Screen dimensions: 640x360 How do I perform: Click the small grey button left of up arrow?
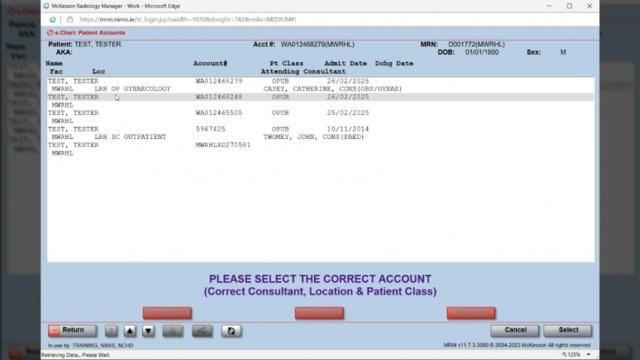click(x=111, y=331)
